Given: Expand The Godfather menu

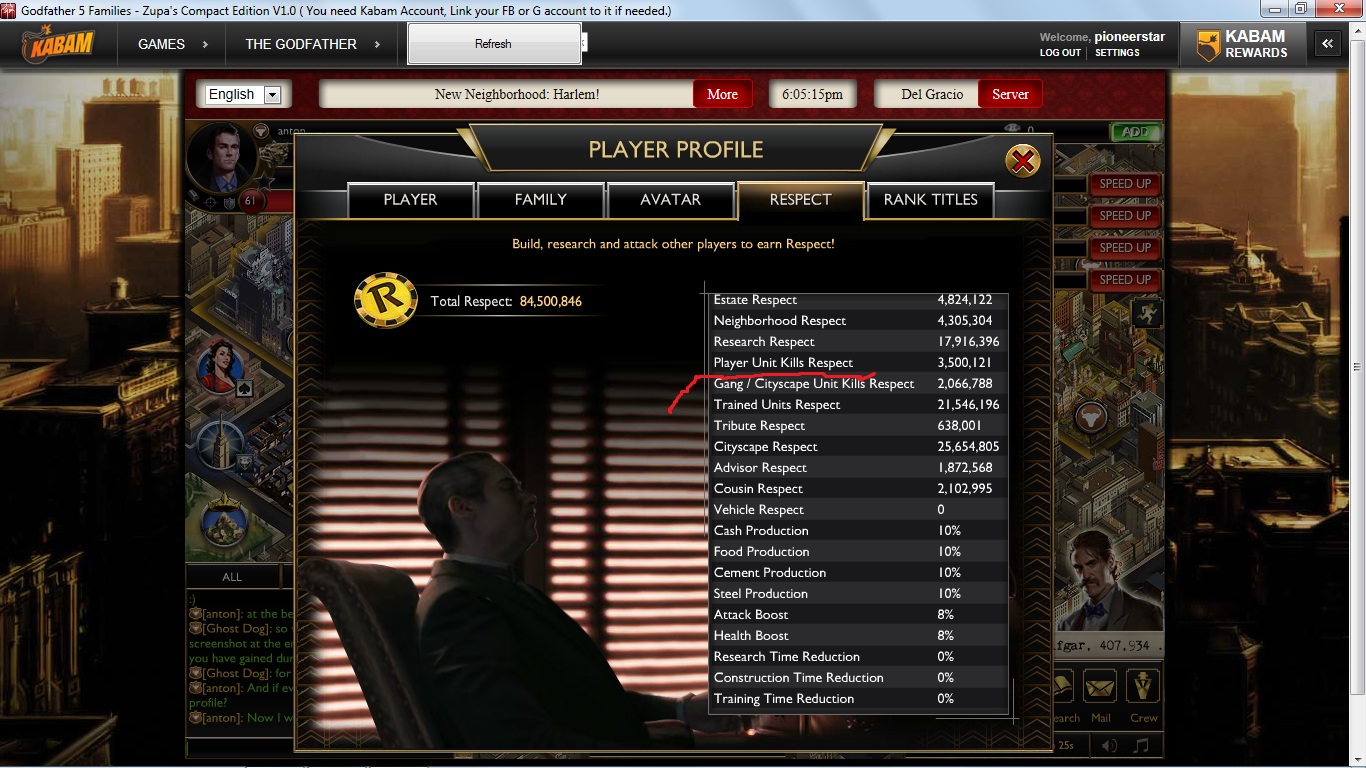Looking at the screenshot, I should pyautogui.click(x=313, y=44).
